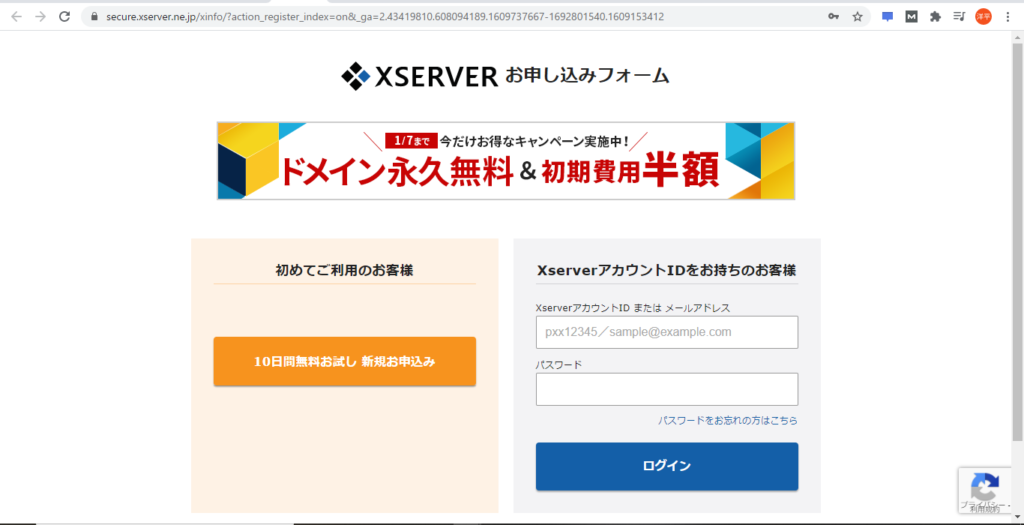Viewport: 1024px width, 525px height.
Task: Focus the Xserver account ID or email field
Action: (x=667, y=332)
